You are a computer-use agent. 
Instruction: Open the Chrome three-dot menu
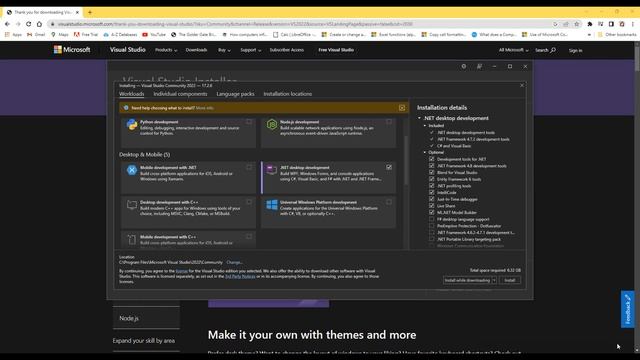(633, 24)
